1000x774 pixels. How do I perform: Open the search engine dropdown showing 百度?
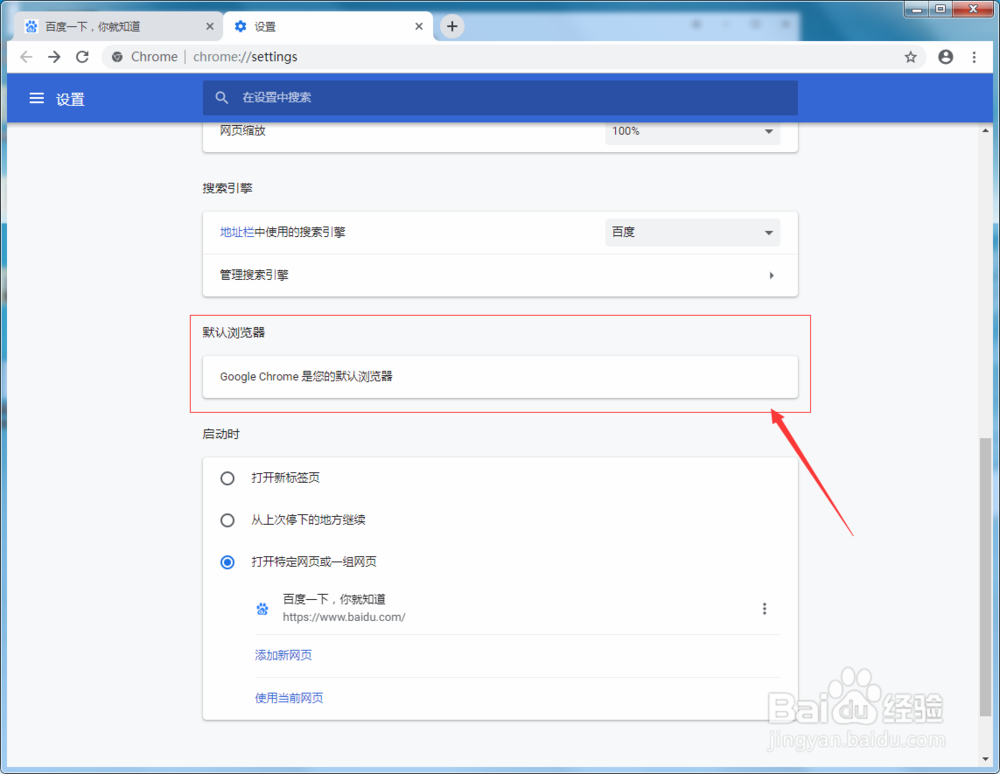(692, 233)
